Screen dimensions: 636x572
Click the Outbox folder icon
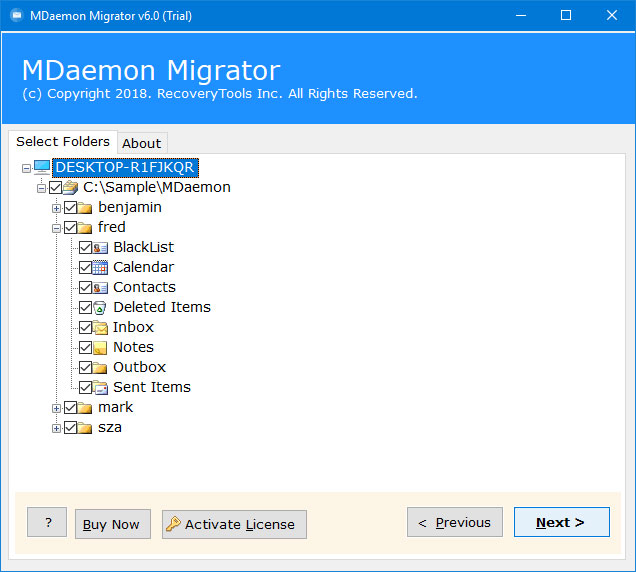[x=100, y=368]
